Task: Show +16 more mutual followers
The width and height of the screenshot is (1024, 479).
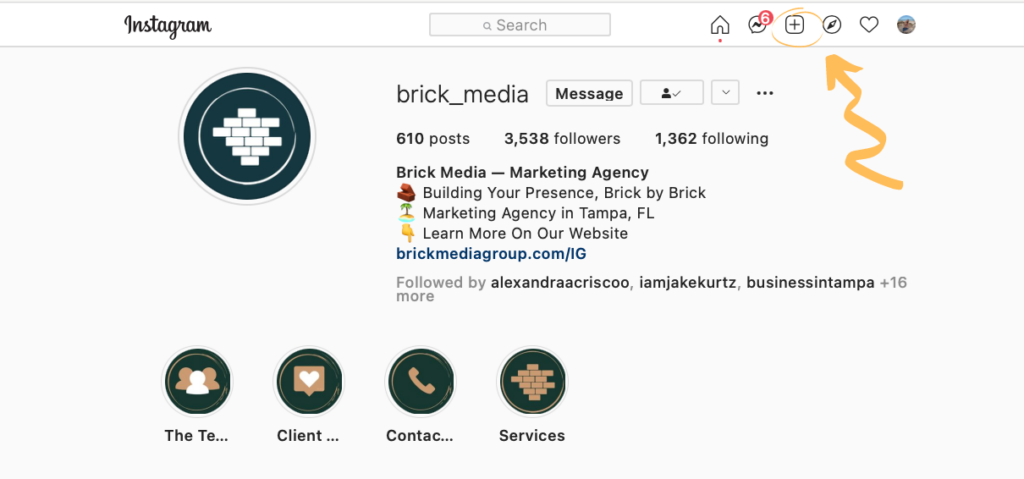Action: pos(893,283)
